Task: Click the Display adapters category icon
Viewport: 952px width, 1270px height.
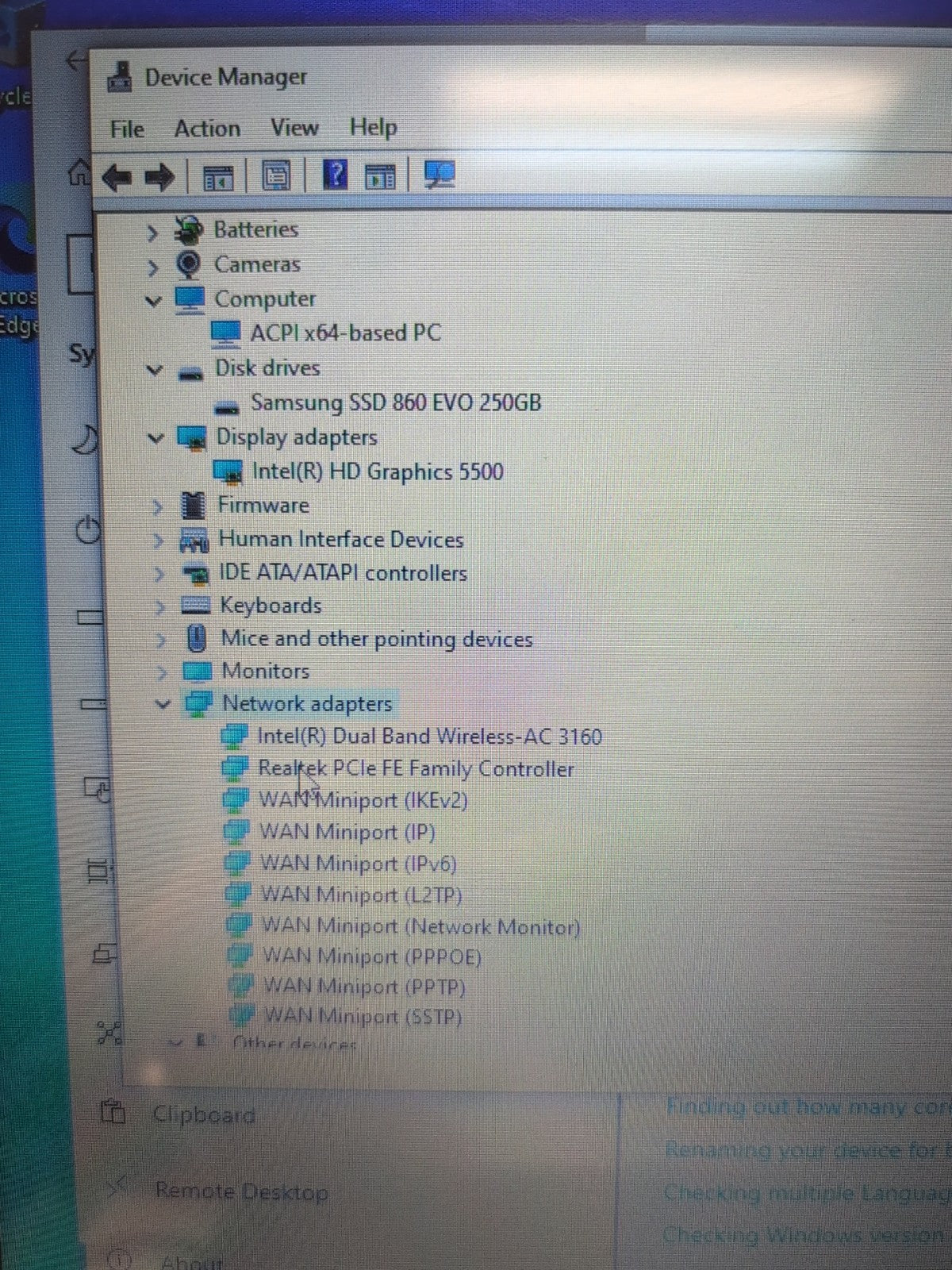Action: [x=192, y=437]
